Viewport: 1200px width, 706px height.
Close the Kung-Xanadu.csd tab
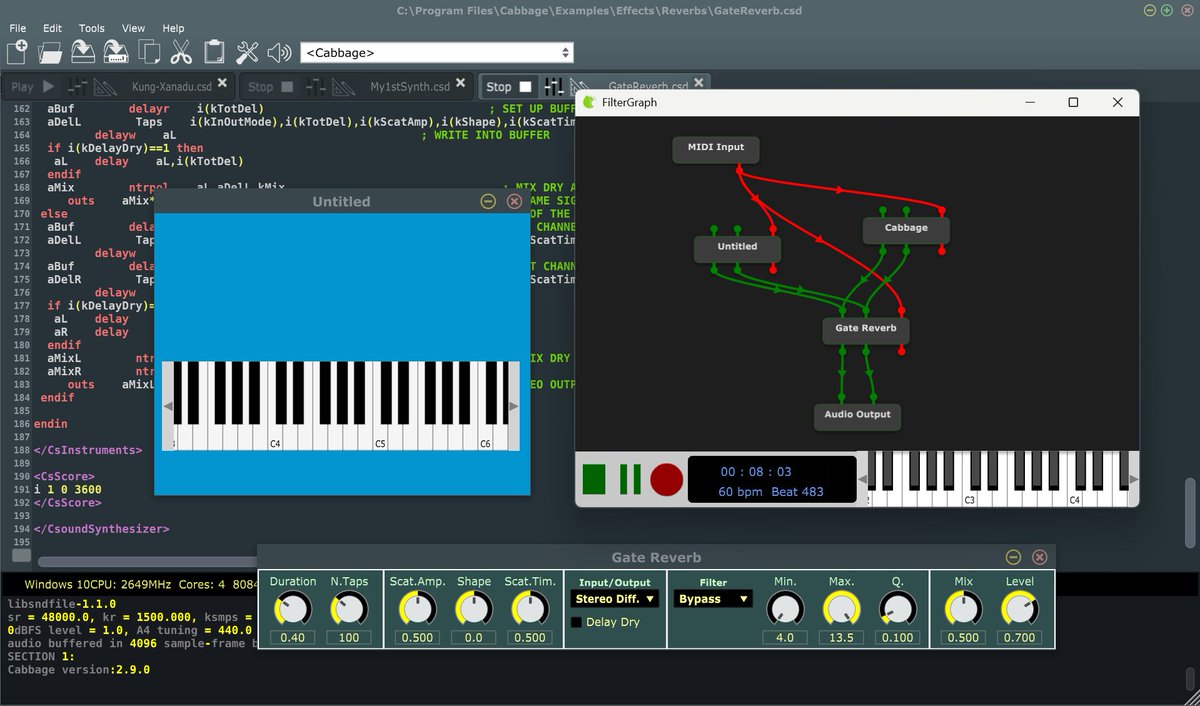click(222, 84)
